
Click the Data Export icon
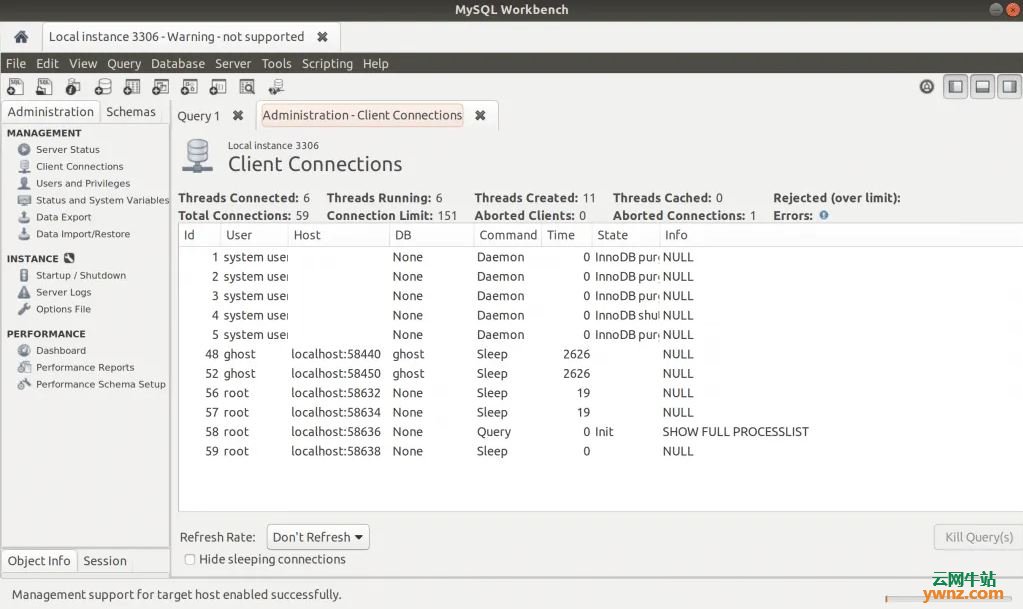[24, 217]
